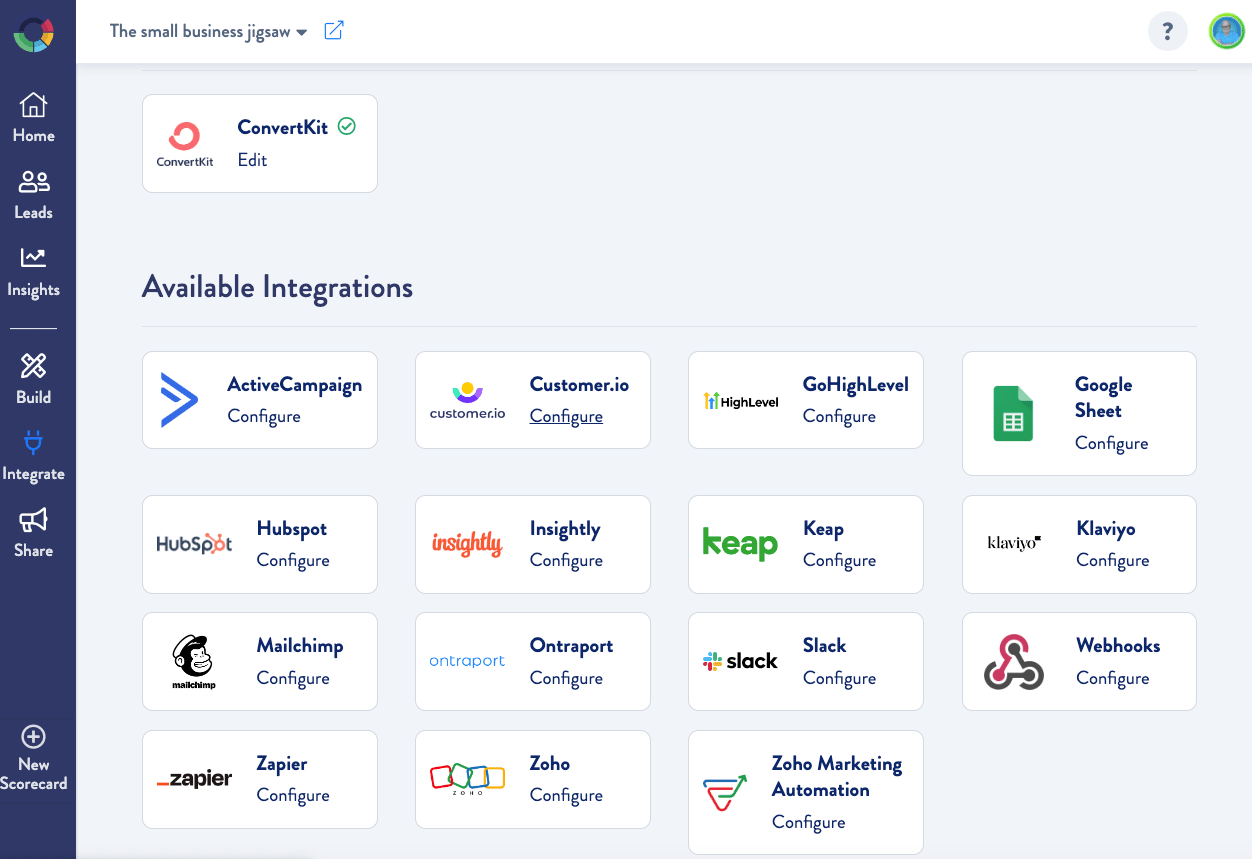Open the user profile avatar
This screenshot has width=1252, height=859.
pyautogui.click(x=1227, y=31)
